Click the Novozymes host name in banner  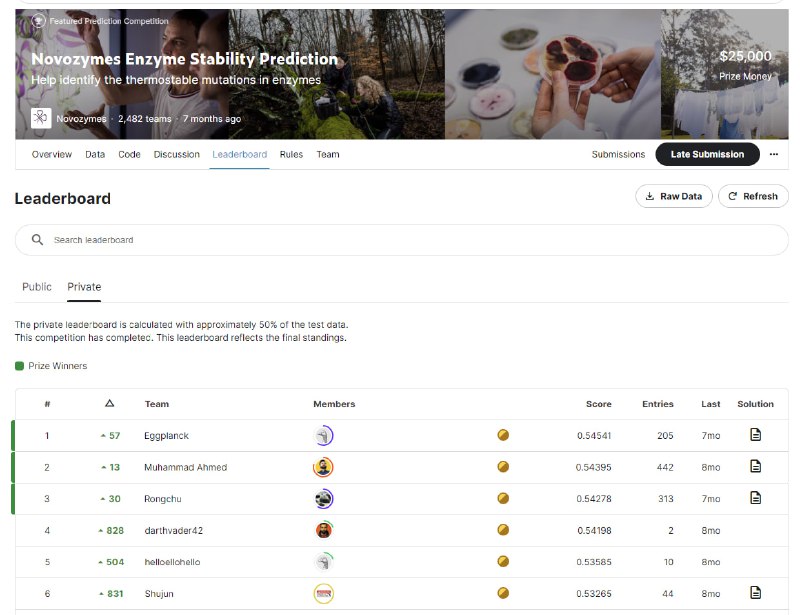coord(81,119)
